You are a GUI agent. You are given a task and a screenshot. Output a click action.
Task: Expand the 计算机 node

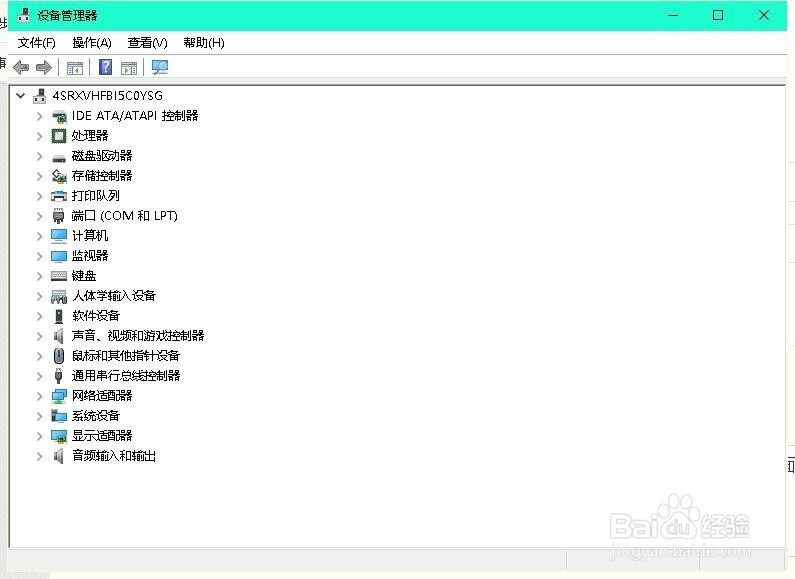point(40,236)
